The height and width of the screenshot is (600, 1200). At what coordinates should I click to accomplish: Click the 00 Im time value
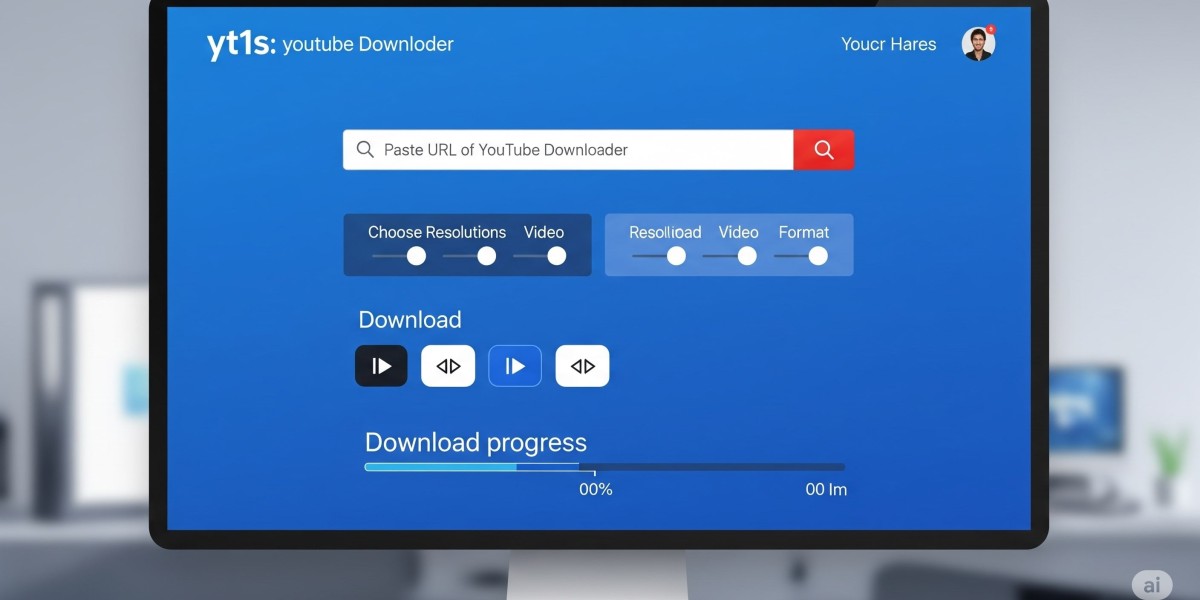pos(826,489)
